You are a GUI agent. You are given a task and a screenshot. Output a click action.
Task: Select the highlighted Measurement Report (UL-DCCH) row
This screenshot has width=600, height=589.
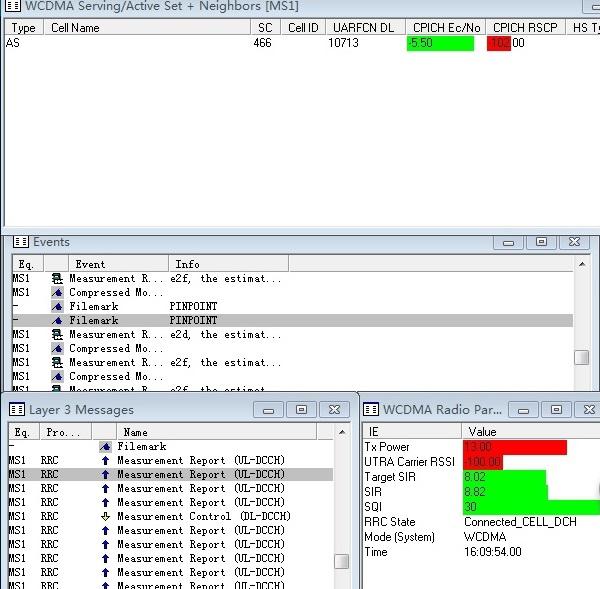(x=171, y=474)
